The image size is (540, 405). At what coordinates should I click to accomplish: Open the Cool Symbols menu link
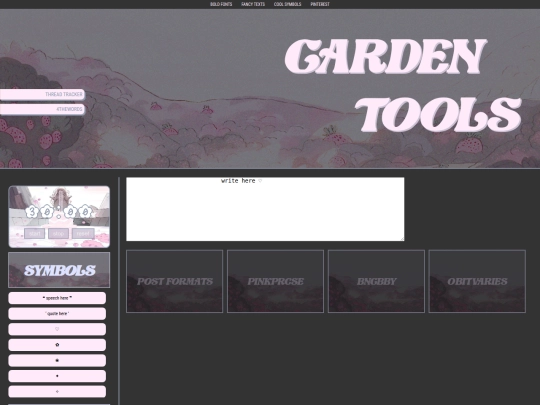[287, 4]
